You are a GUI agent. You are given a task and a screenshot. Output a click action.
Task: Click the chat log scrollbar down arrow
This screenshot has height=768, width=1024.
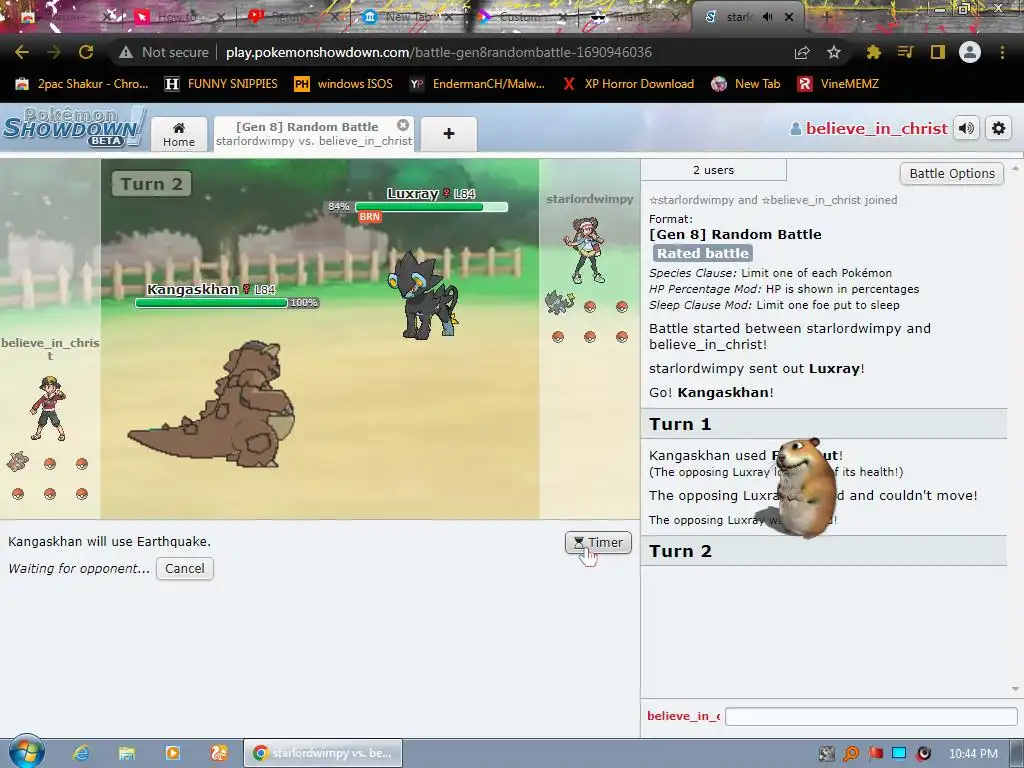pos(1016,689)
